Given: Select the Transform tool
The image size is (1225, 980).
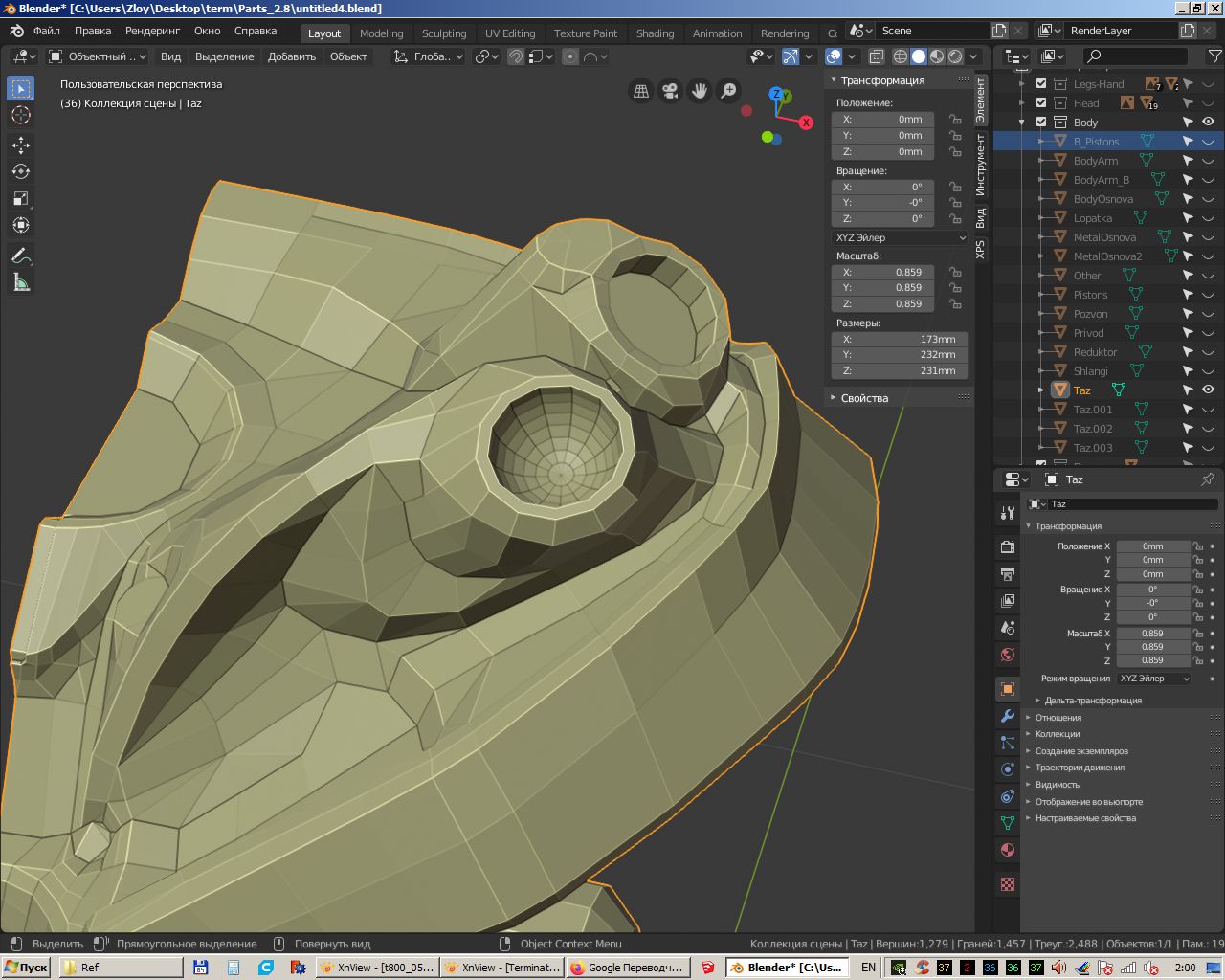Looking at the screenshot, I should coord(21,226).
